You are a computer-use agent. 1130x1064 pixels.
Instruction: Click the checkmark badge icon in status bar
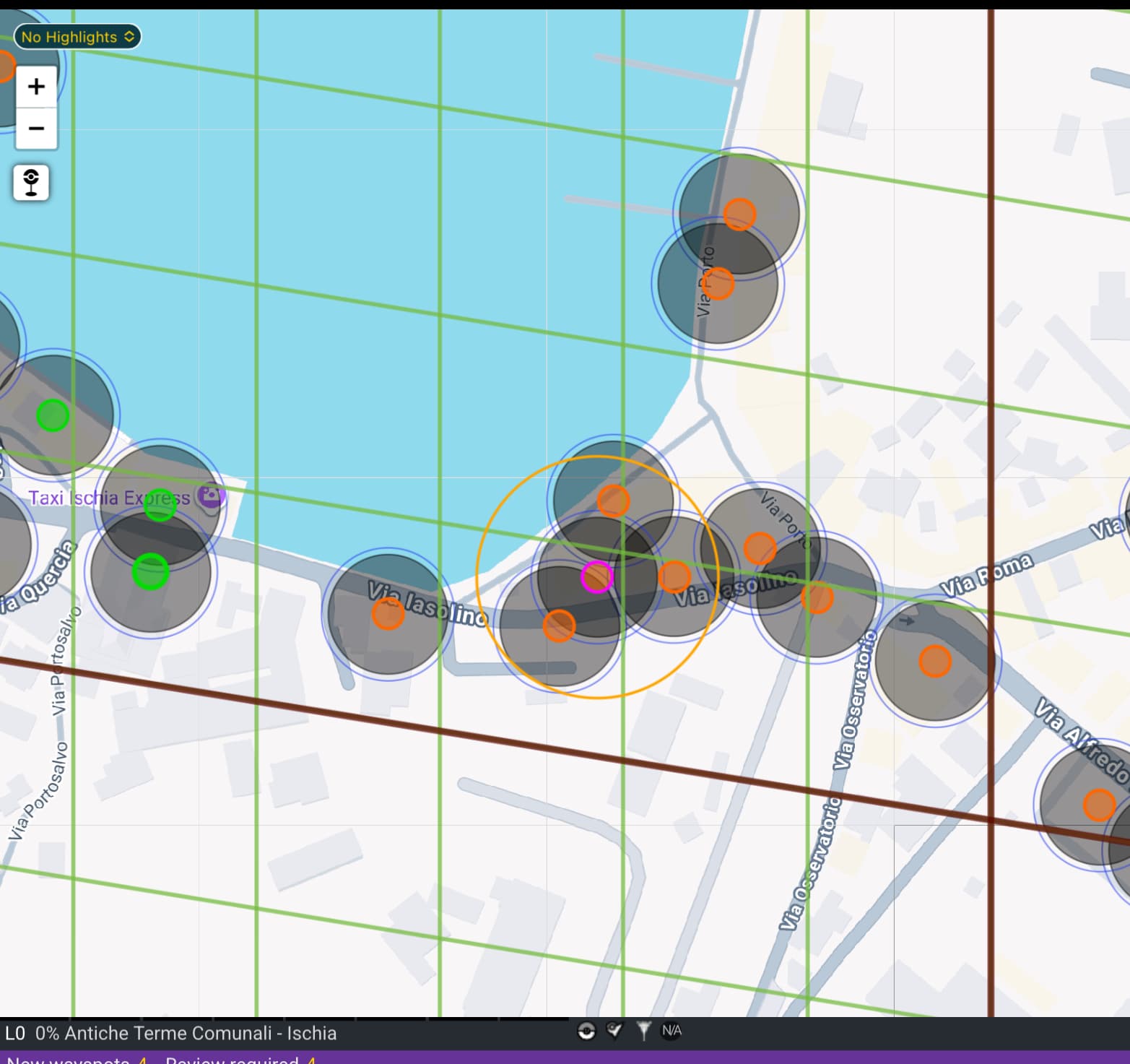pos(614,1031)
